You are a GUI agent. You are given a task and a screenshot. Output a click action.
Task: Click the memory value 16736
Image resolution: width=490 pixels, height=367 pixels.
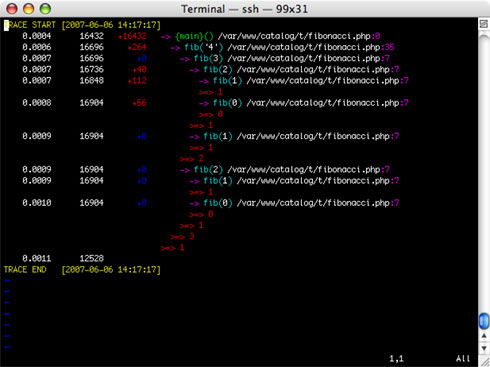pos(92,69)
